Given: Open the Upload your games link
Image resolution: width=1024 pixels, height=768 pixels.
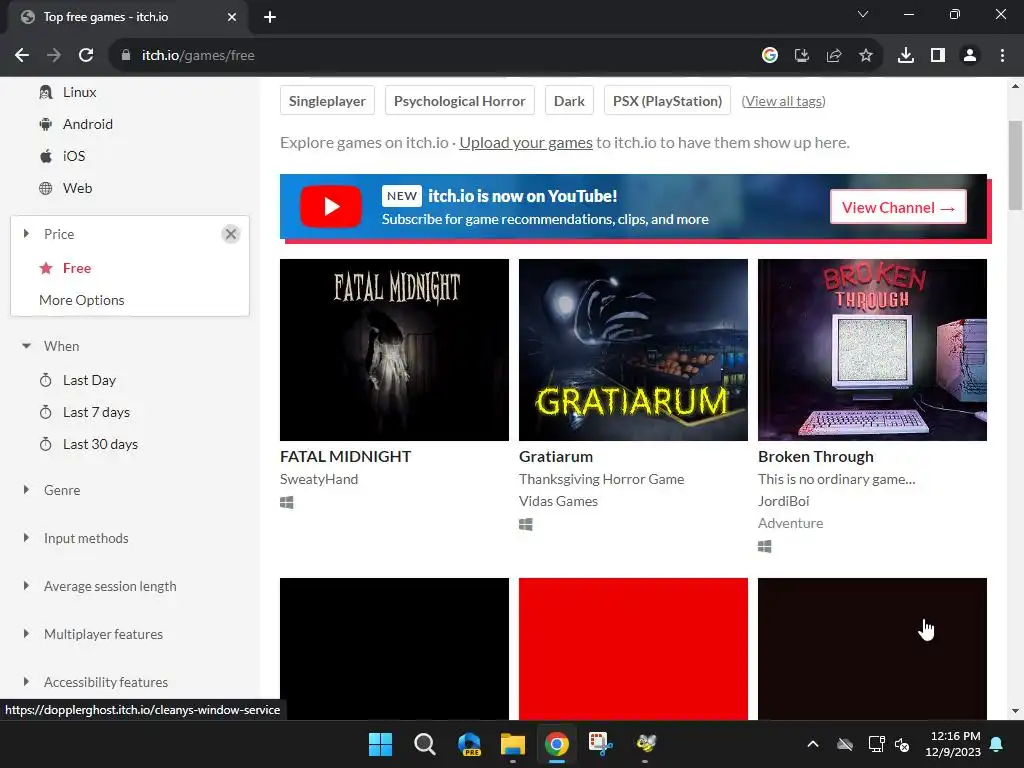Looking at the screenshot, I should click(x=526, y=142).
